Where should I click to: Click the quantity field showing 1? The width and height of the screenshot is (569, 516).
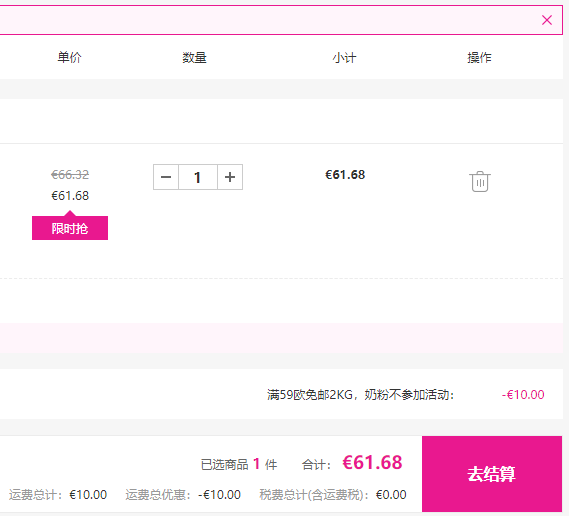click(x=198, y=177)
